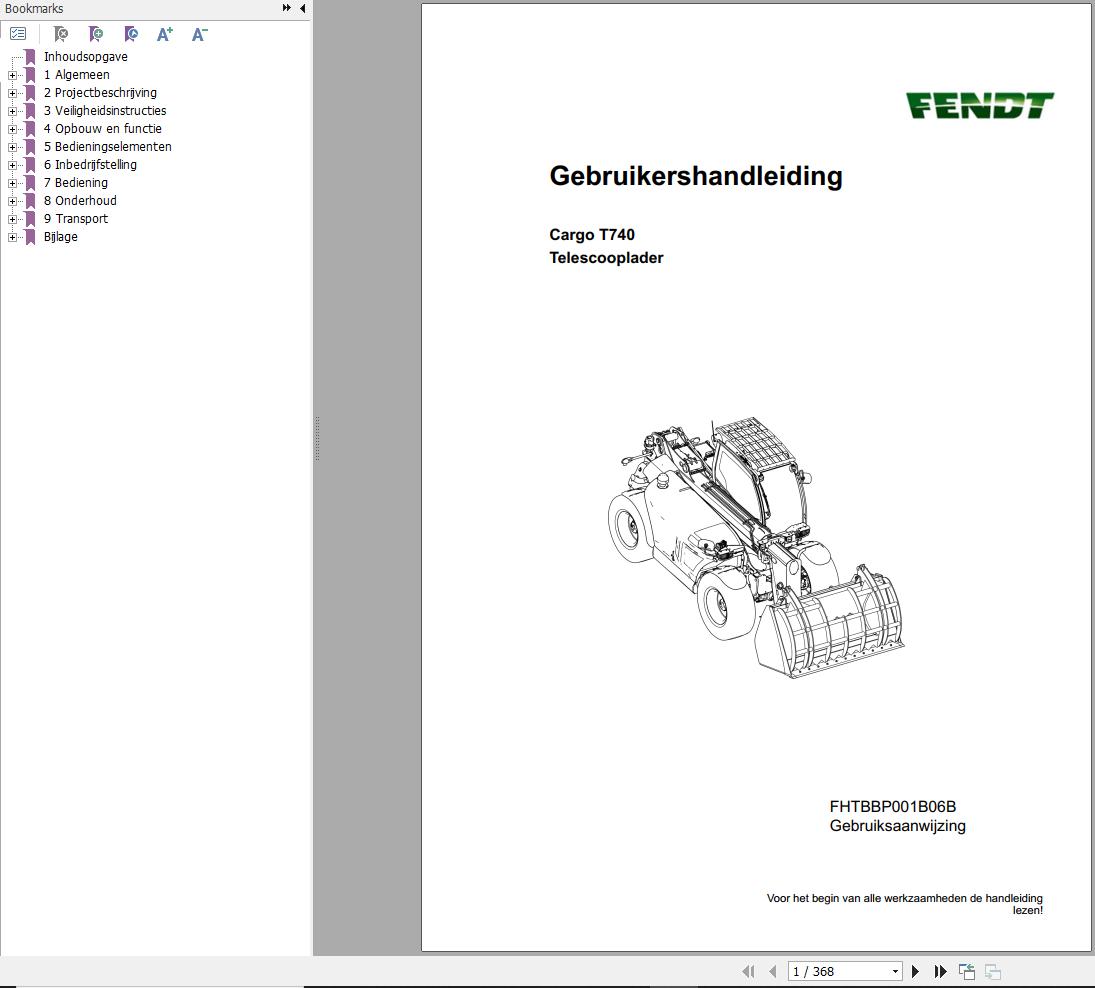The image size is (1095, 988).
Task: Go to the last page
Action: click(x=941, y=971)
